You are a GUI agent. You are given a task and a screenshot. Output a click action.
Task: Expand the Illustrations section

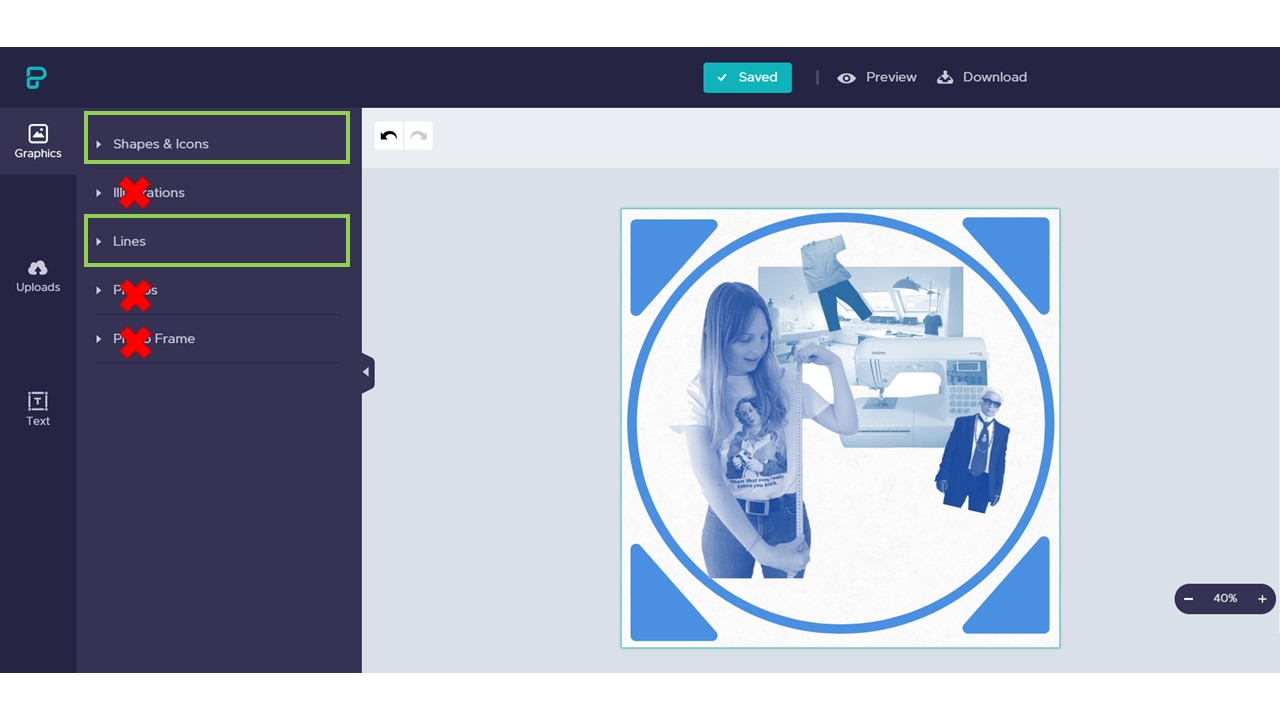(x=148, y=193)
